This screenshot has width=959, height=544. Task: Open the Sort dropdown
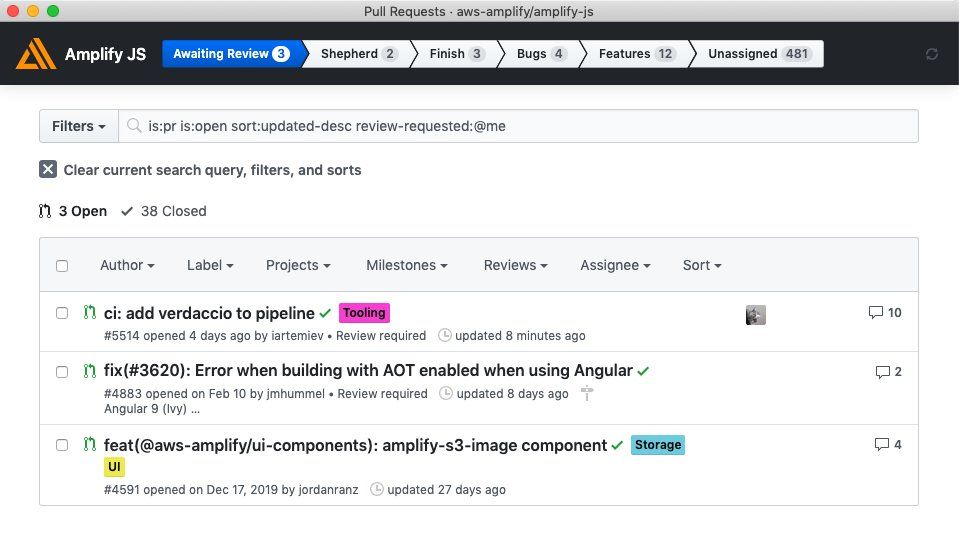point(702,265)
